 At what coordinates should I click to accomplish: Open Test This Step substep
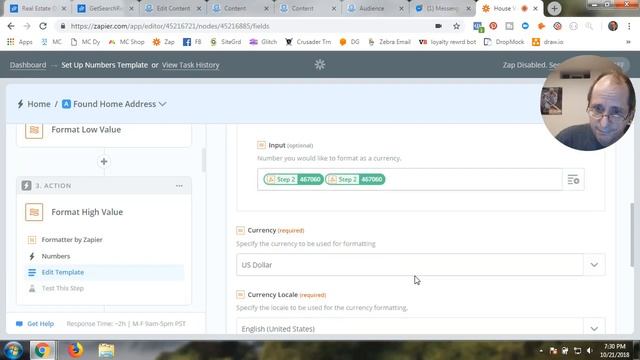click(x=62, y=288)
